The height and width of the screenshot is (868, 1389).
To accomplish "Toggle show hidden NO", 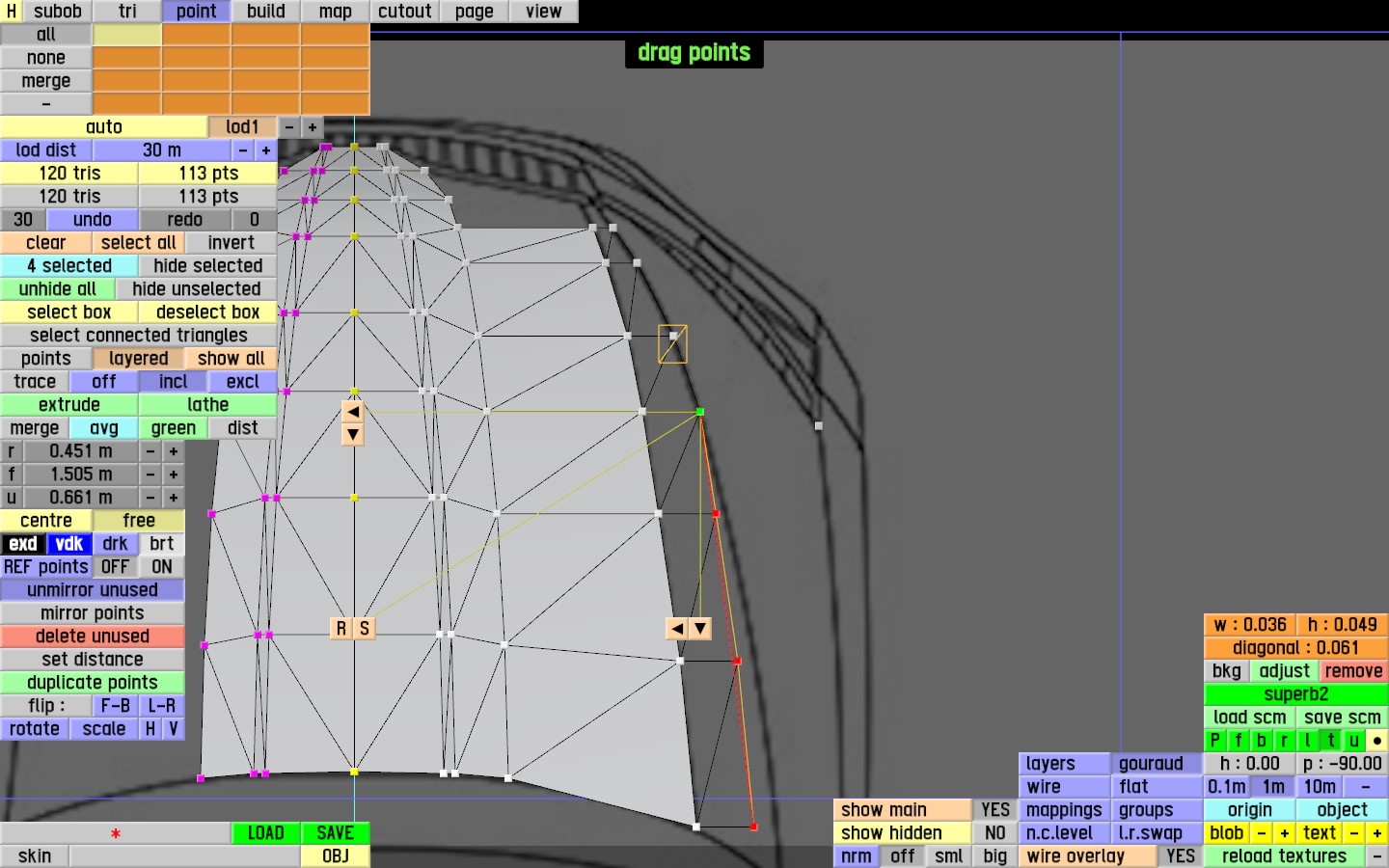I will 995,833.
